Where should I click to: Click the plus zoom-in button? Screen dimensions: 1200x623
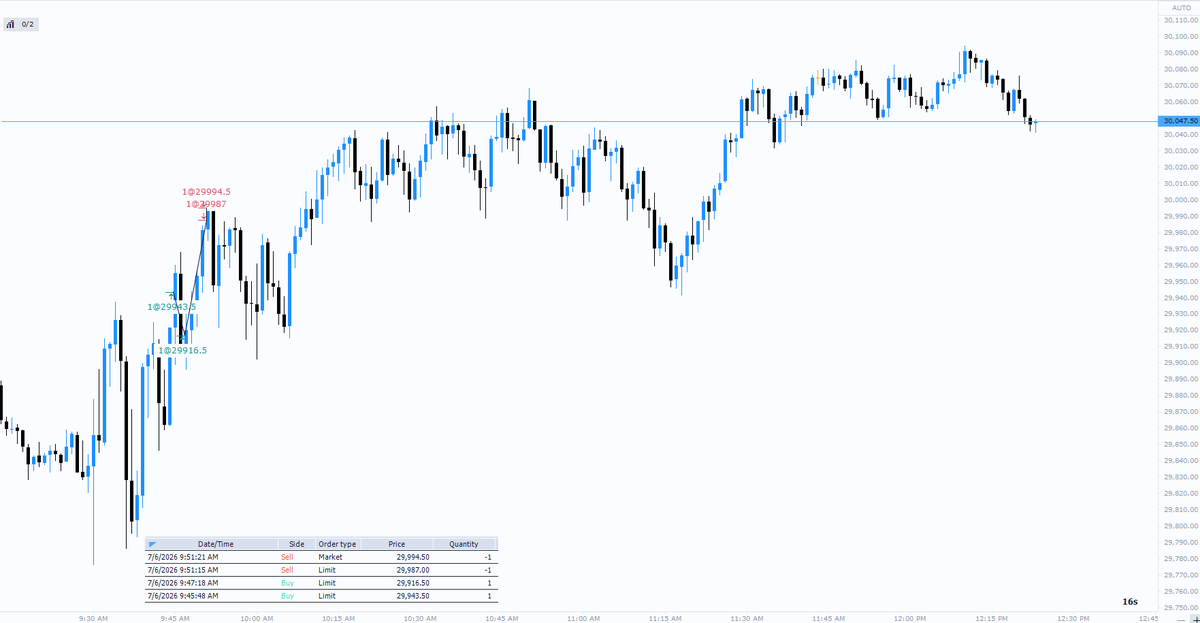coord(1194,619)
